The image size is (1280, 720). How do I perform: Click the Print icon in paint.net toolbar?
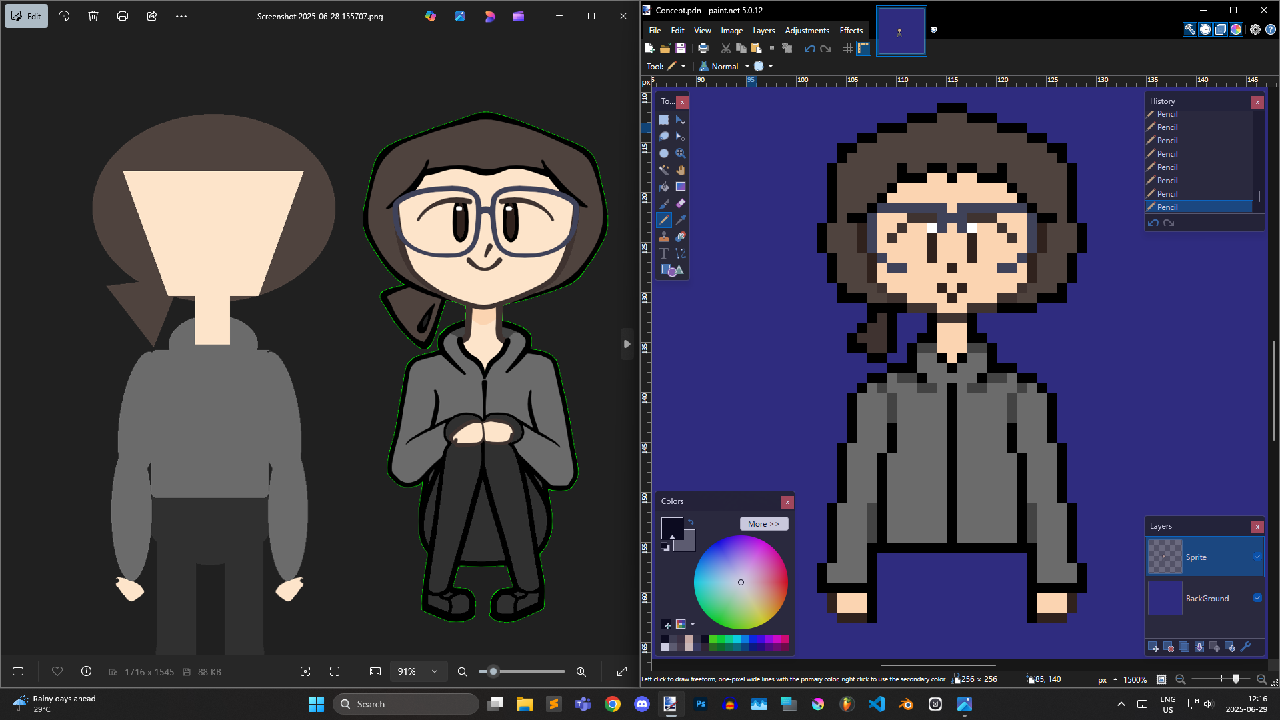703,48
